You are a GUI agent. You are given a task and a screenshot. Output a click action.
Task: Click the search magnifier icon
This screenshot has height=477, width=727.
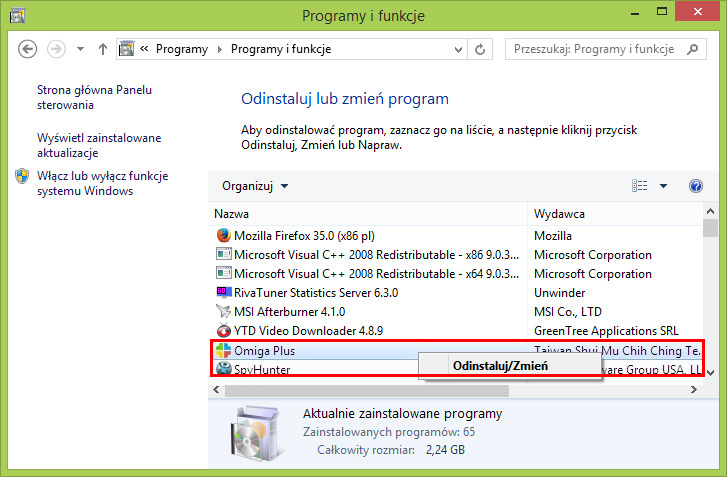[x=693, y=49]
